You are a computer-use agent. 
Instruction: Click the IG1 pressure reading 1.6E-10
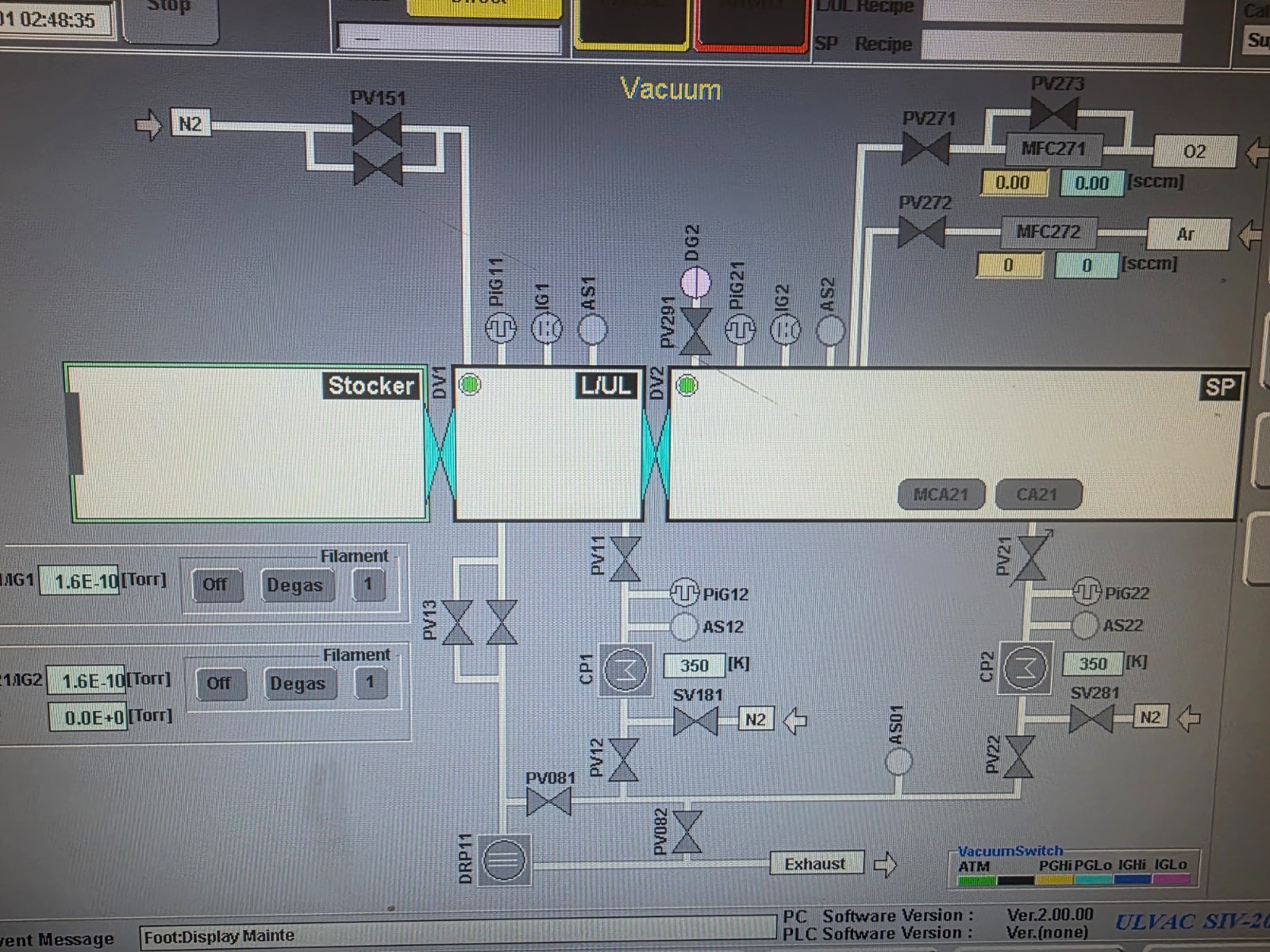[79, 582]
